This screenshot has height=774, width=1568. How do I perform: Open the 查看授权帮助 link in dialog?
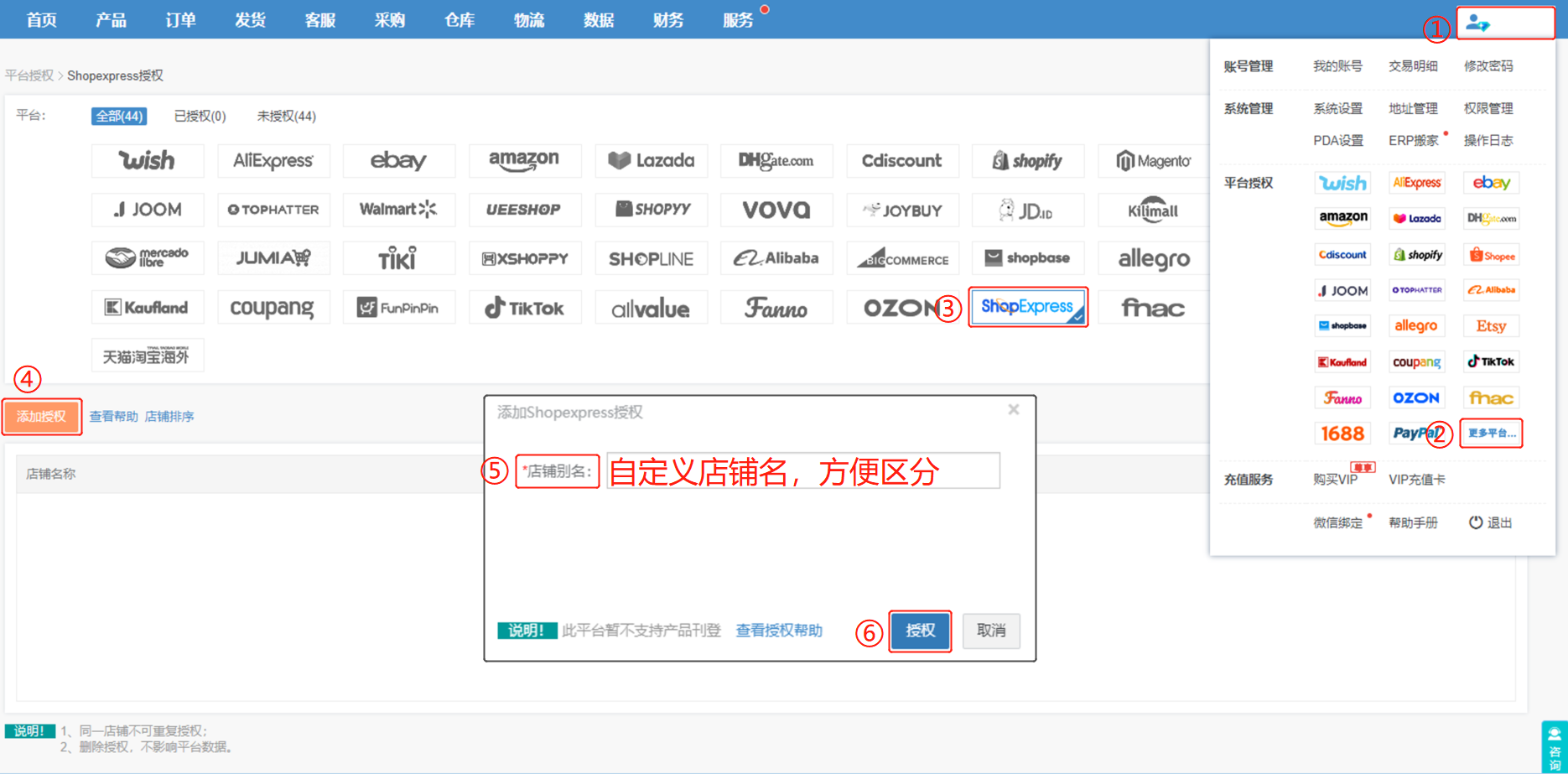click(x=779, y=631)
